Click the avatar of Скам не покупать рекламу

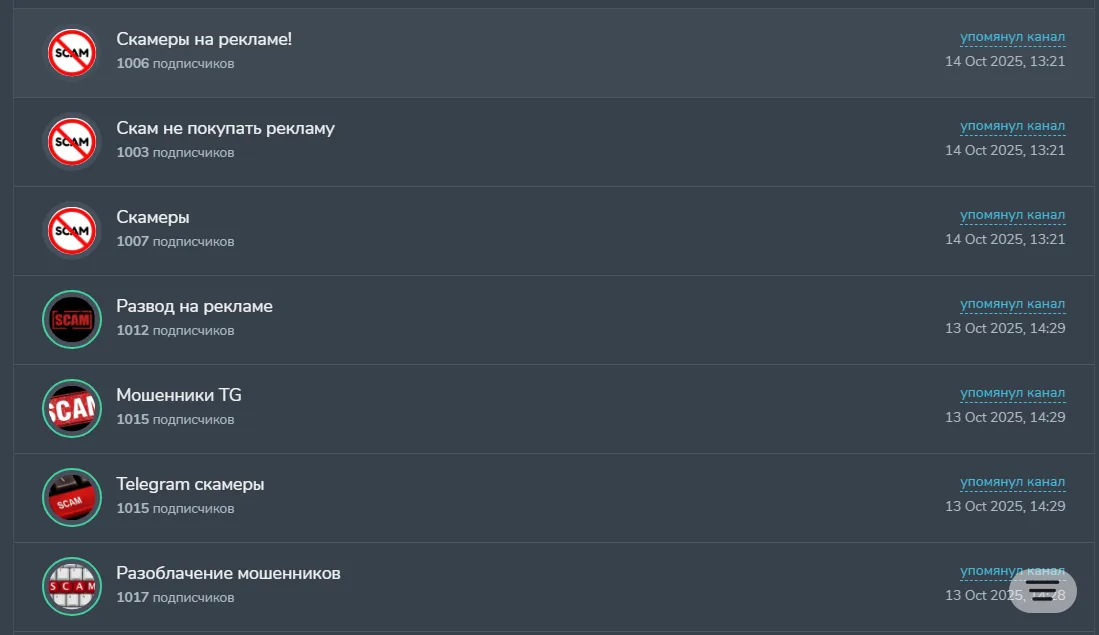[72, 142]
